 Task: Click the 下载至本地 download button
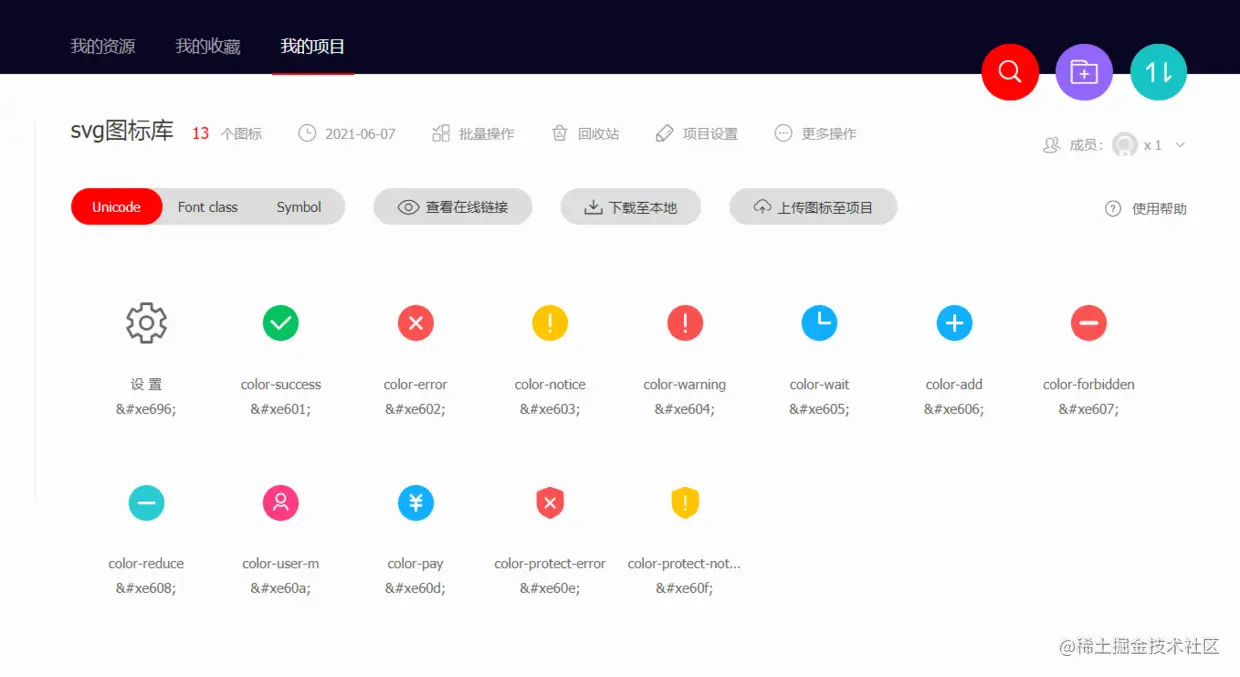click(631, 207)
